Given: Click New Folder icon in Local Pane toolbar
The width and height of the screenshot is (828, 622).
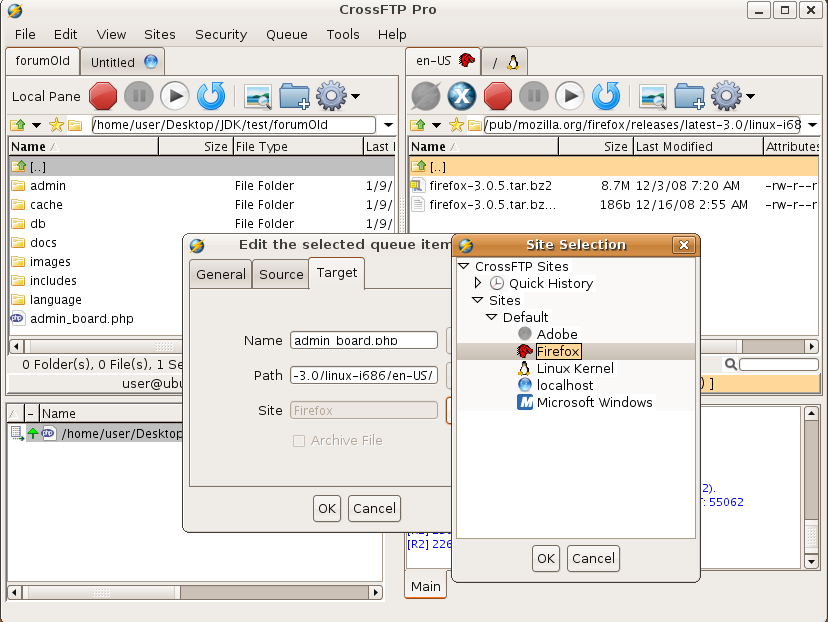Looking at the screenshot, I should tap(294, 96).
